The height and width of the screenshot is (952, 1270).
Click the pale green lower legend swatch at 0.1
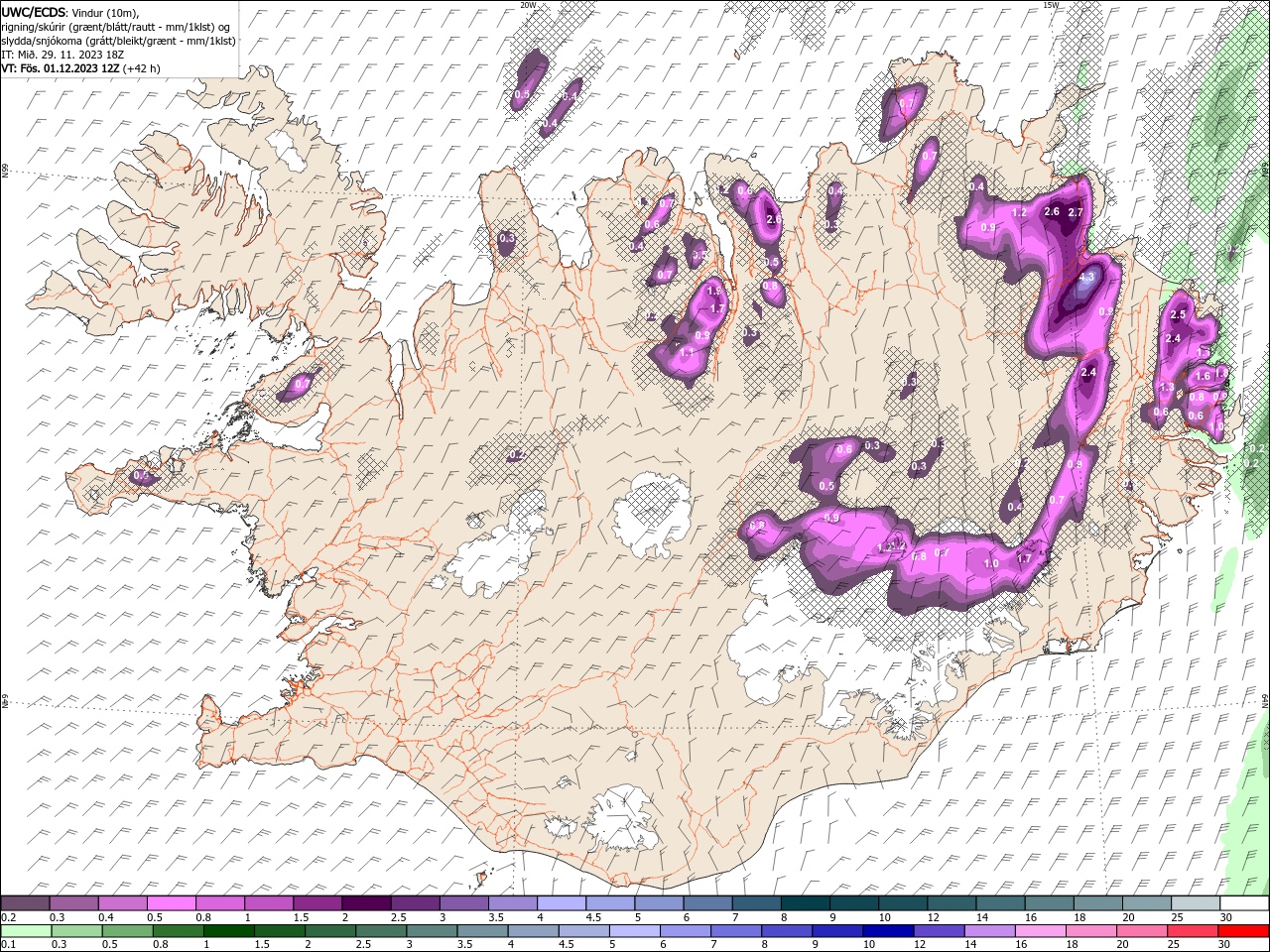[27, 930]
